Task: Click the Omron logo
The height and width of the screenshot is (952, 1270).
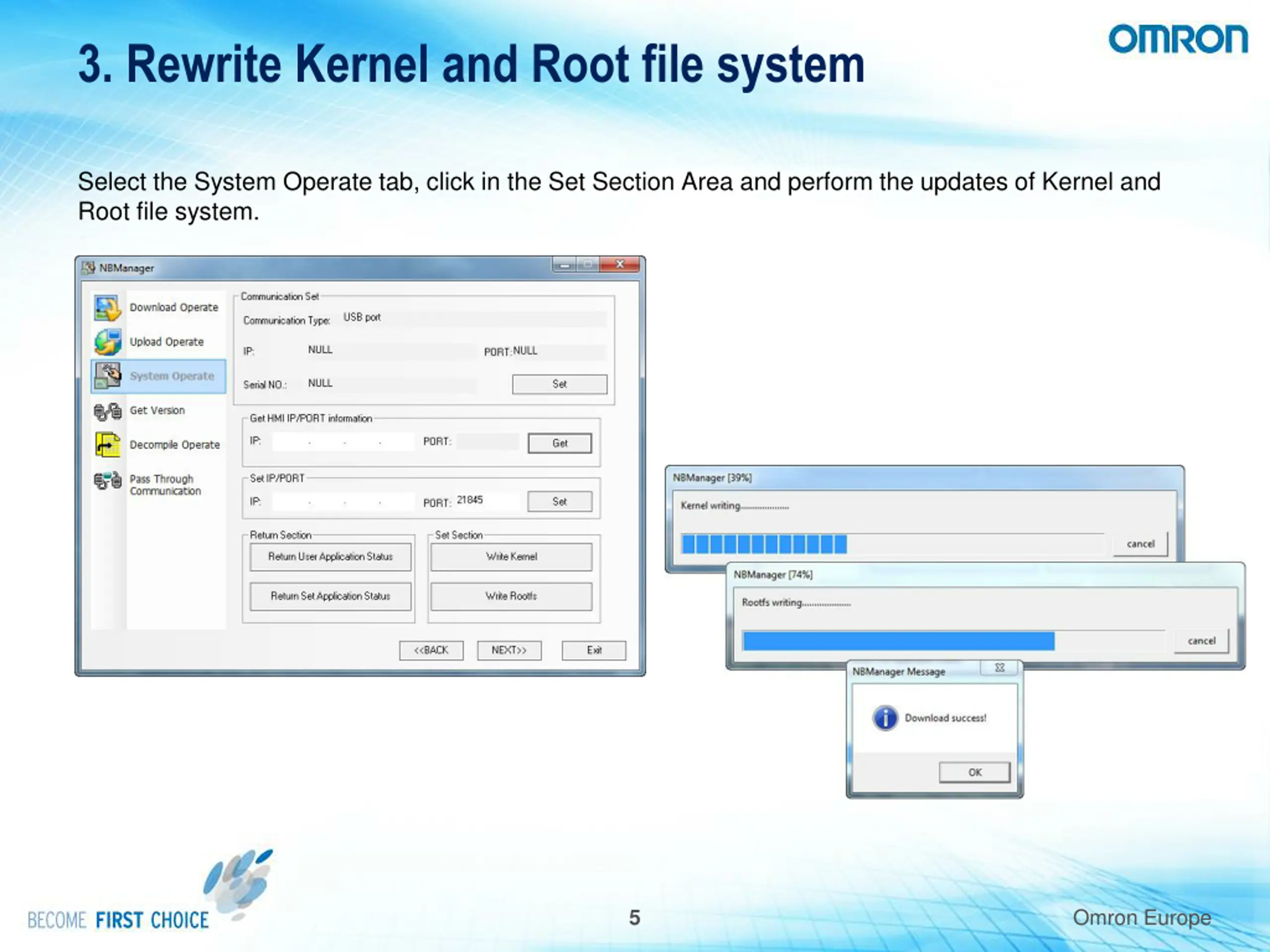Action: [1178, 39]
